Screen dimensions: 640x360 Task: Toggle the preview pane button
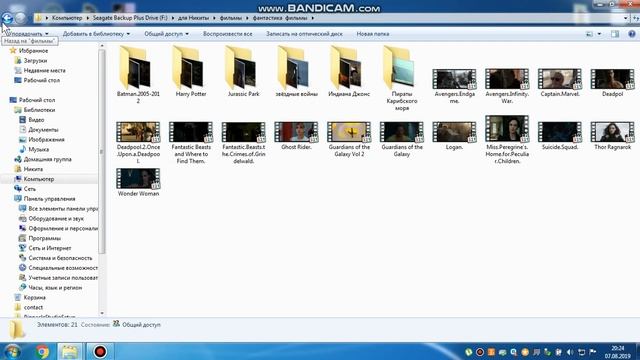click(x=615, y=34)
